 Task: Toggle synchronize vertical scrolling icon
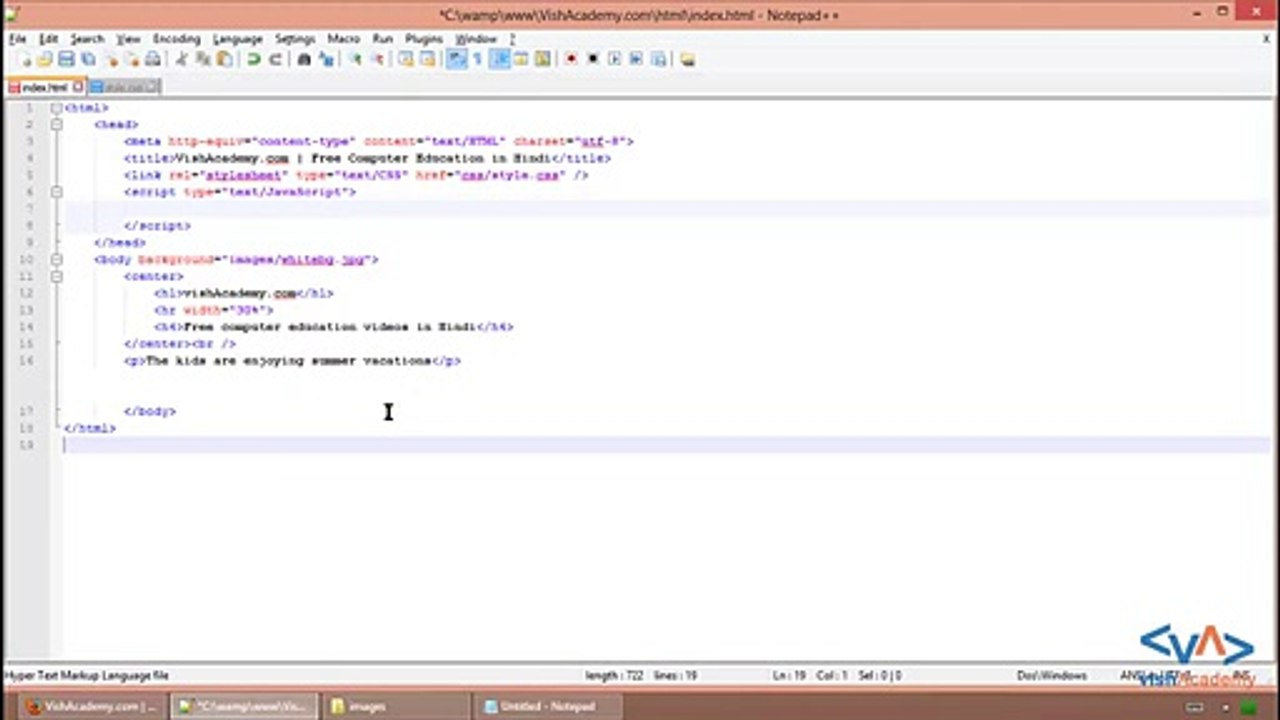[405, 59]
